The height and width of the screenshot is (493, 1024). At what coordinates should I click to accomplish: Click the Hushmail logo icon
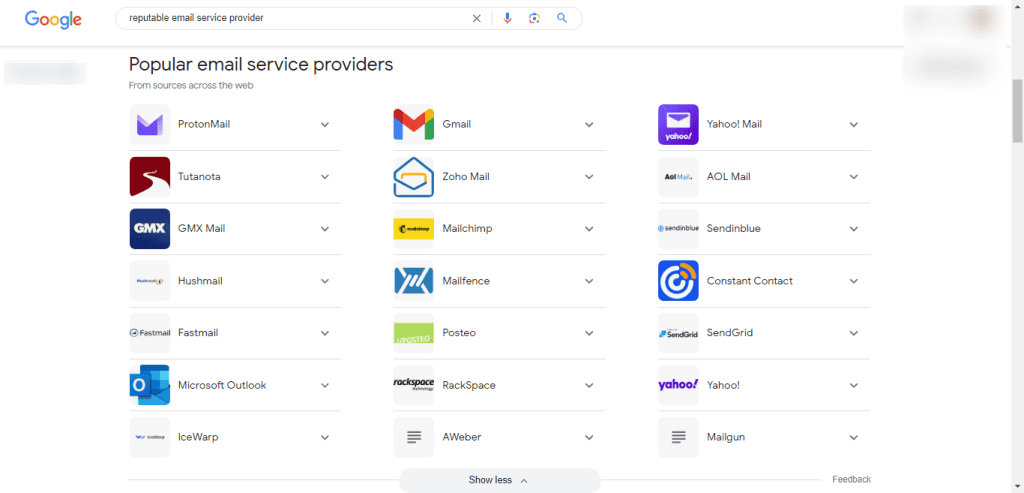[x=150, y=281]
